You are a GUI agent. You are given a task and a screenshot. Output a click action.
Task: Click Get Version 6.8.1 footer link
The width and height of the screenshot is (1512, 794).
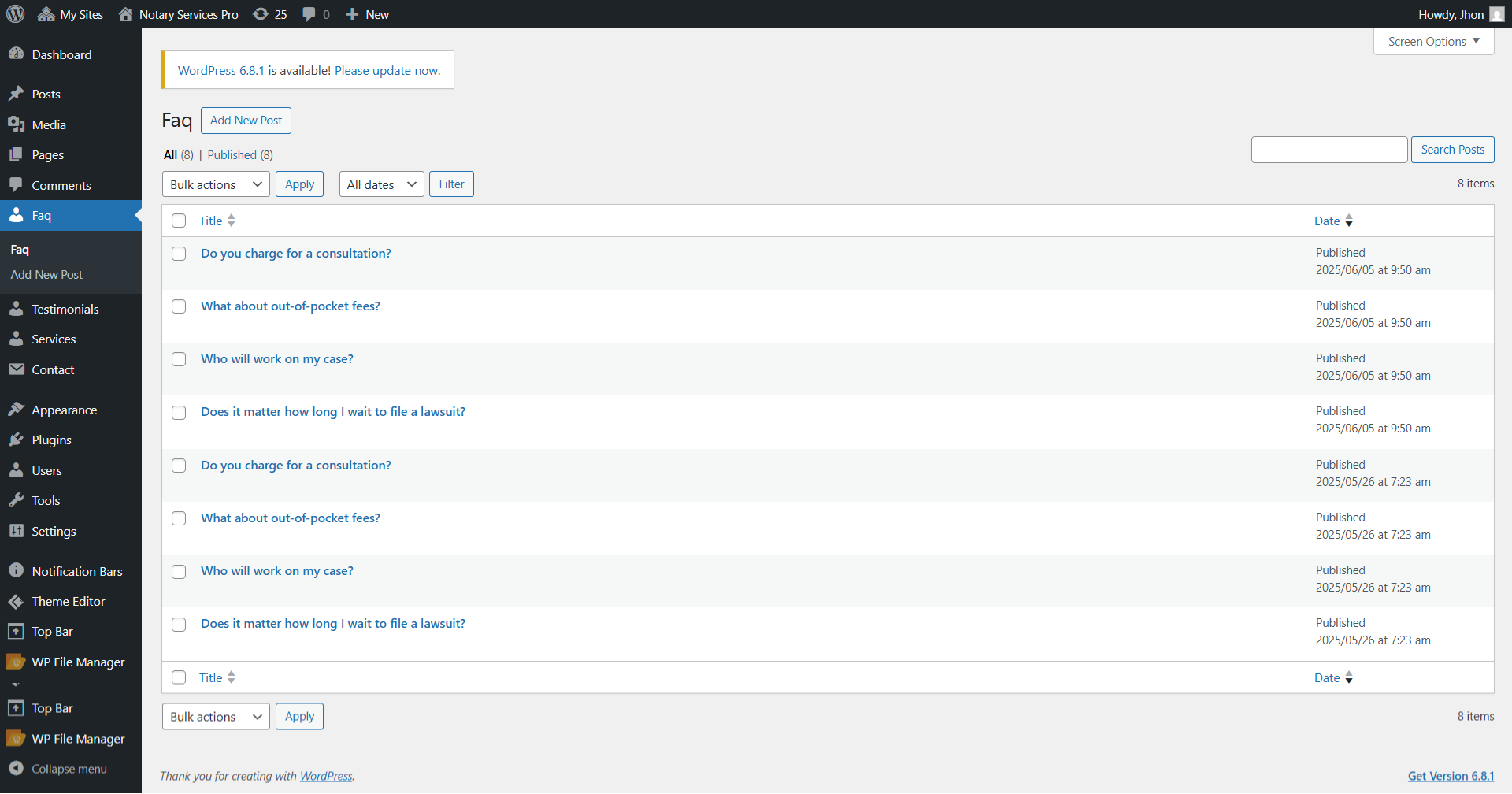click(1451, 776)
